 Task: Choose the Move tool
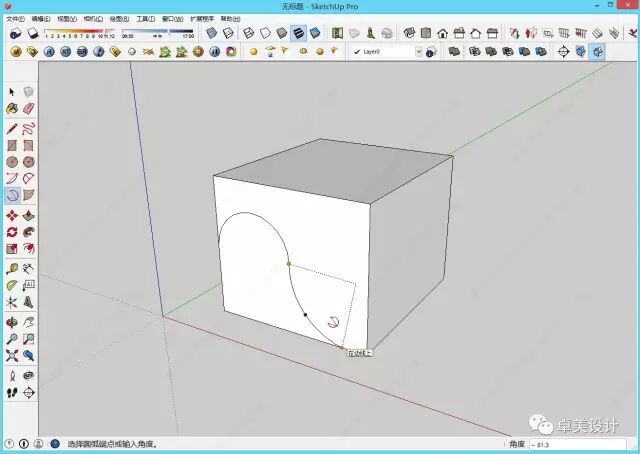[12, 216]
